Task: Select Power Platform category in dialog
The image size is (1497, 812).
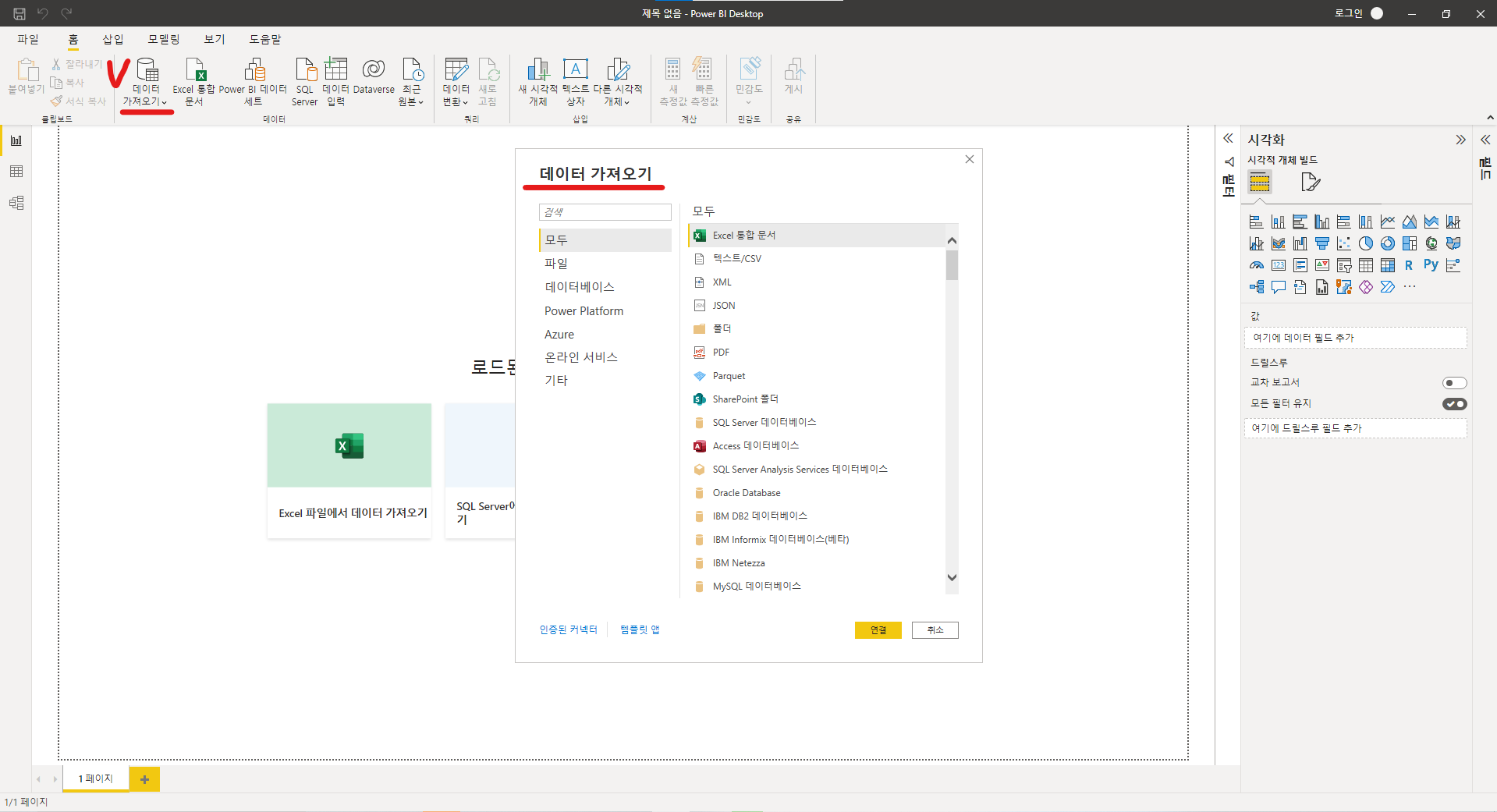Action: (x=605, y=310)
